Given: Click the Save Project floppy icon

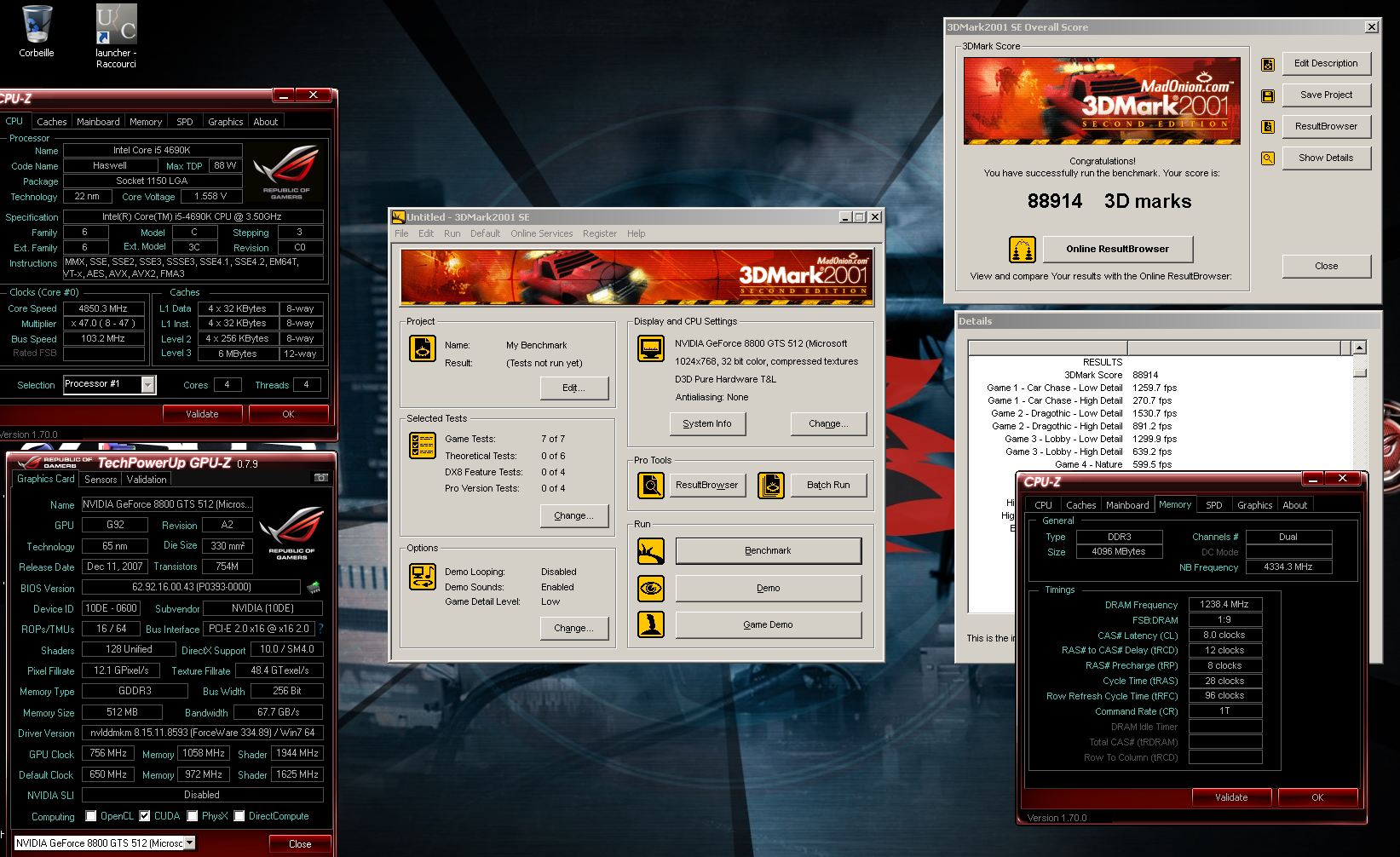Looking at the screenshot, I should 1268,95.
